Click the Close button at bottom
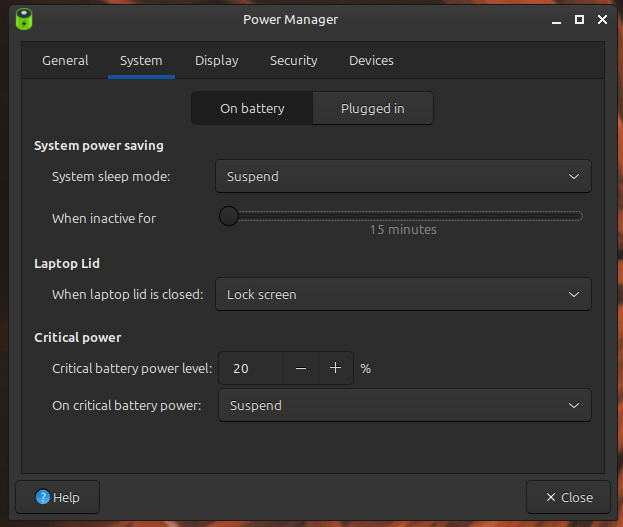The height and width of the screenshot is (527, 623). coord(568,497)
